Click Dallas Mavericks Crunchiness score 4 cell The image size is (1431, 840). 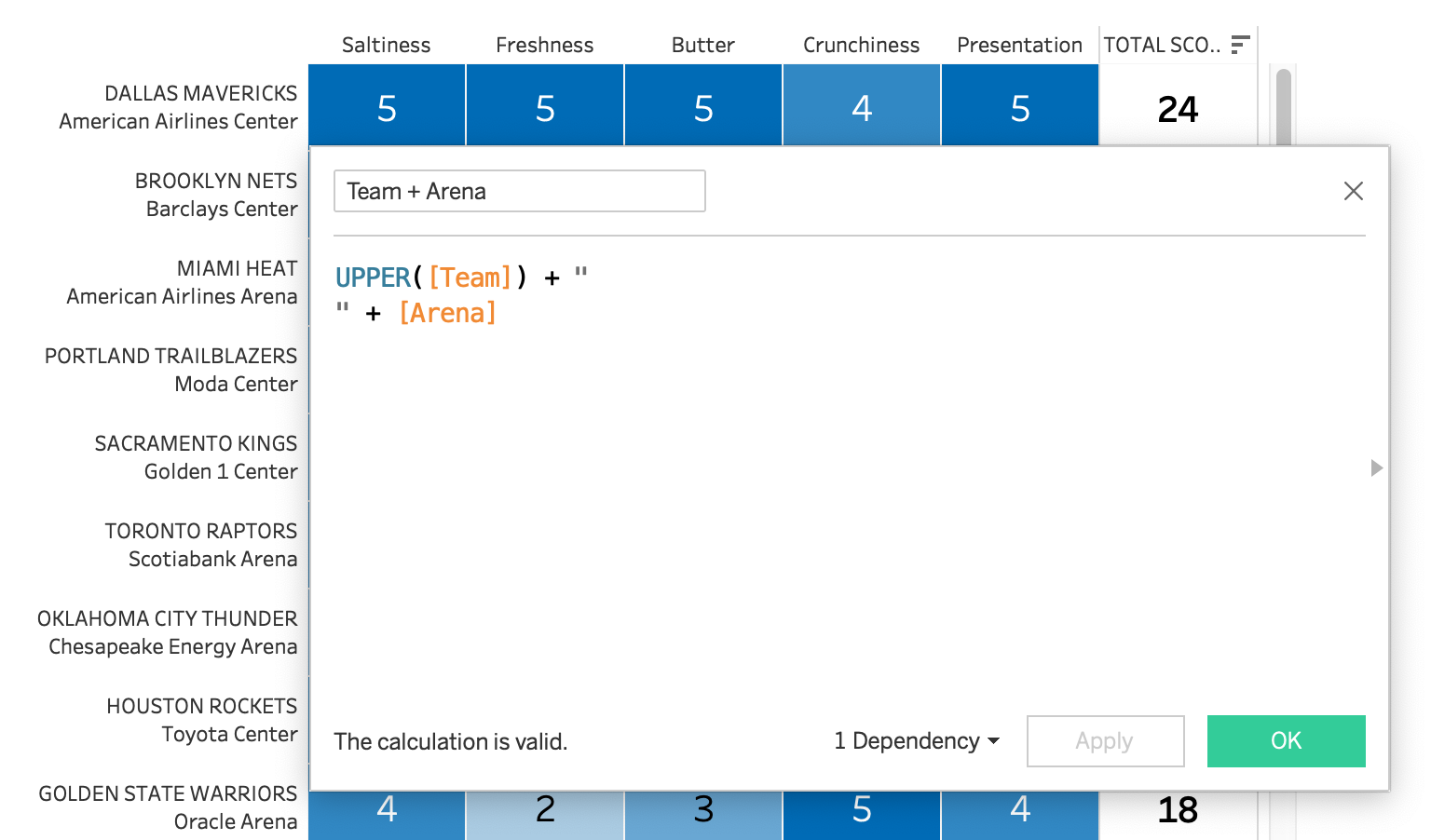(x=862, y=105)
